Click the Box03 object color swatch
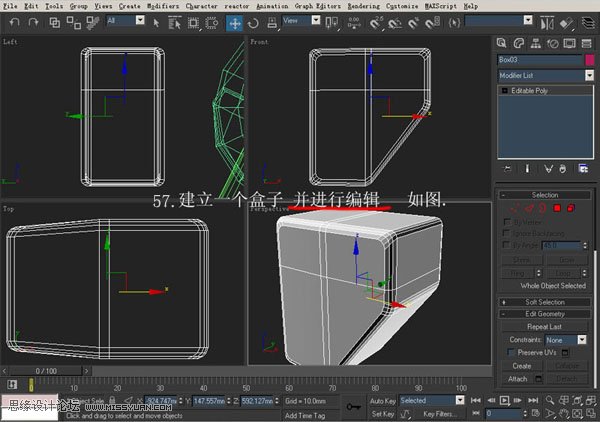Image resolution: width=600 pixels, height=422 pixels. click(590, 60)
